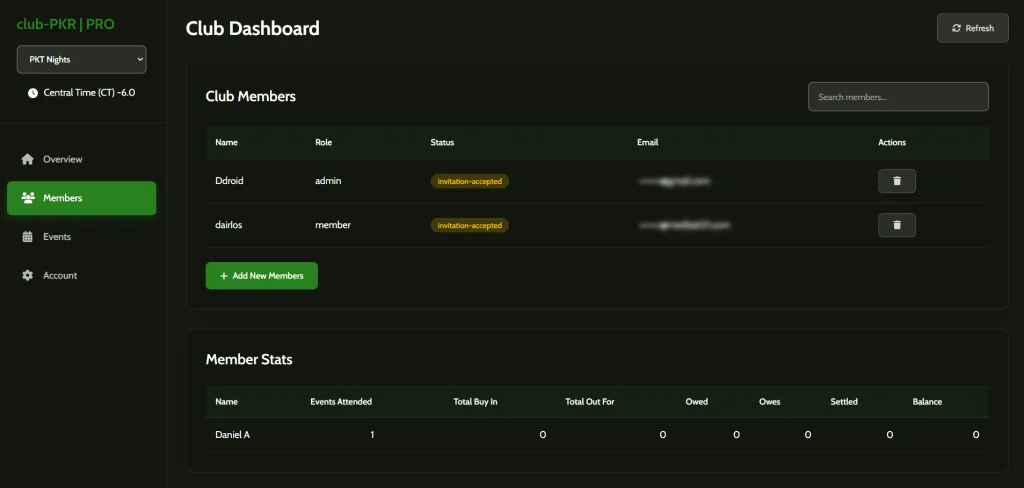The width and height of the screenshot is (1024, 488).
Task: Delete member Ddroid with trash icon
Action: click(x=896, y=181)
